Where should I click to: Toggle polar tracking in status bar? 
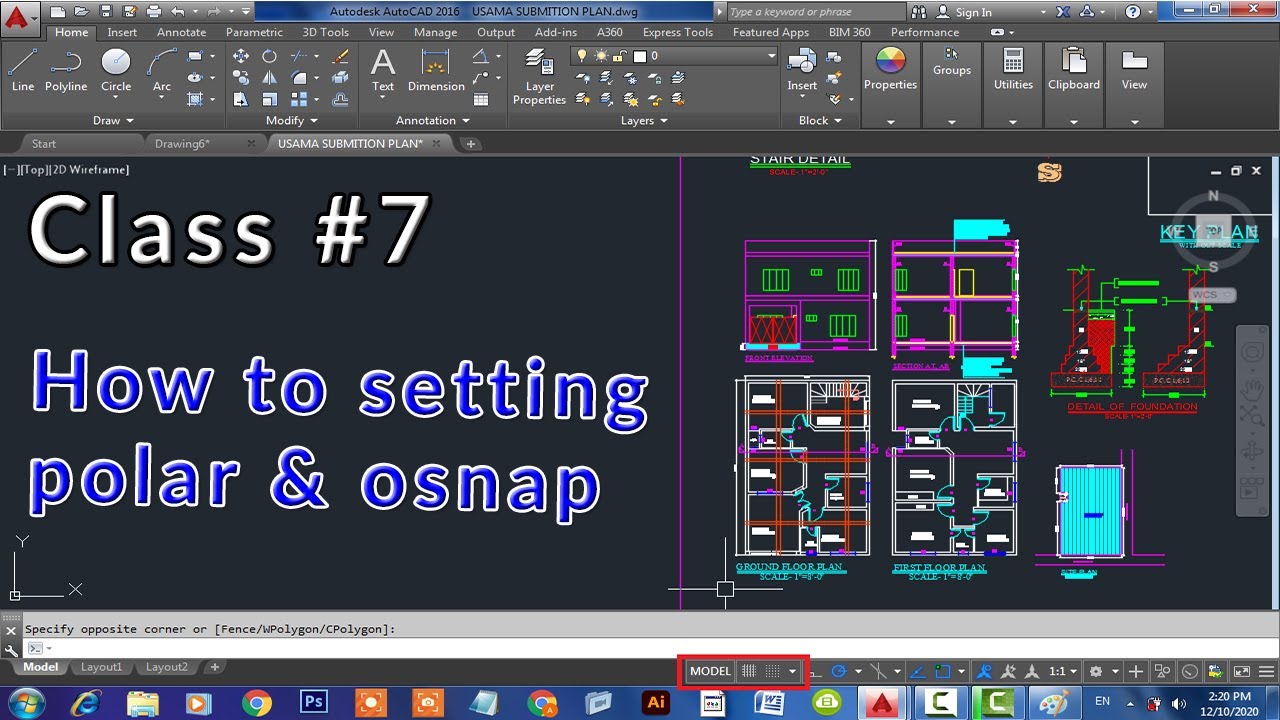click(x=839, y=672)
